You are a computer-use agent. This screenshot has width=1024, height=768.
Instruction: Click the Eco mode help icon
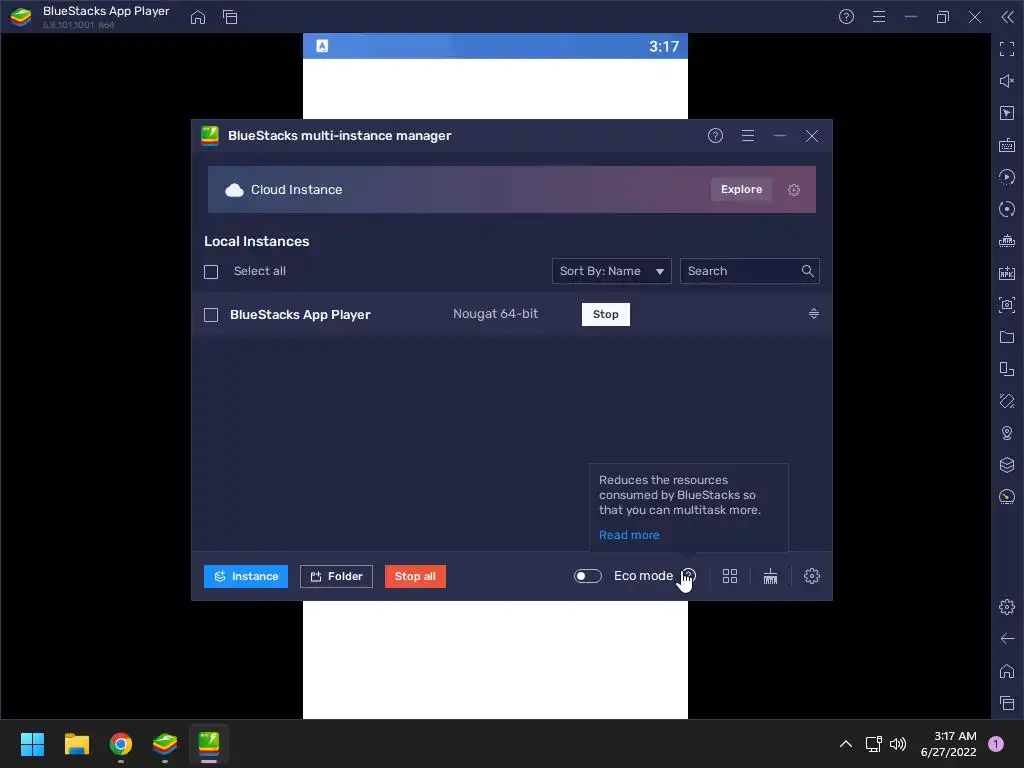coord(688,575)
